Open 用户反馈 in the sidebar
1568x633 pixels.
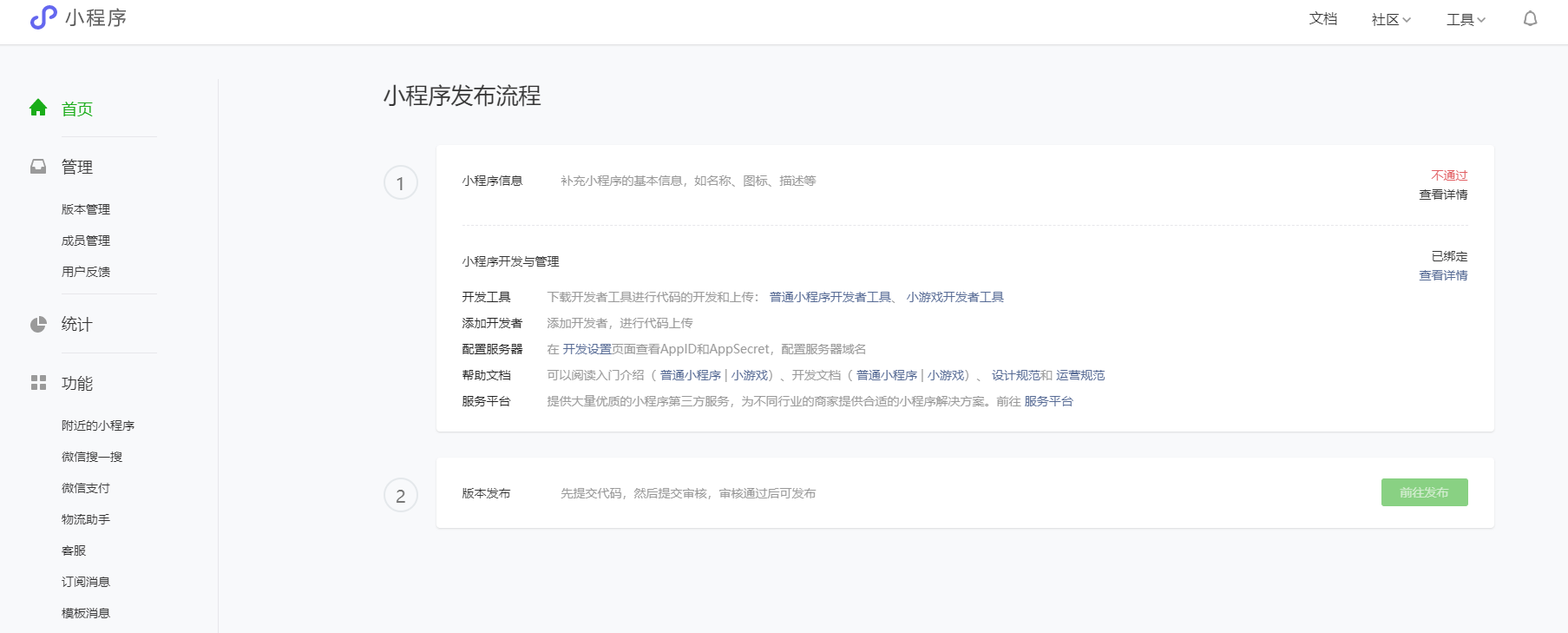click(86, 272)
